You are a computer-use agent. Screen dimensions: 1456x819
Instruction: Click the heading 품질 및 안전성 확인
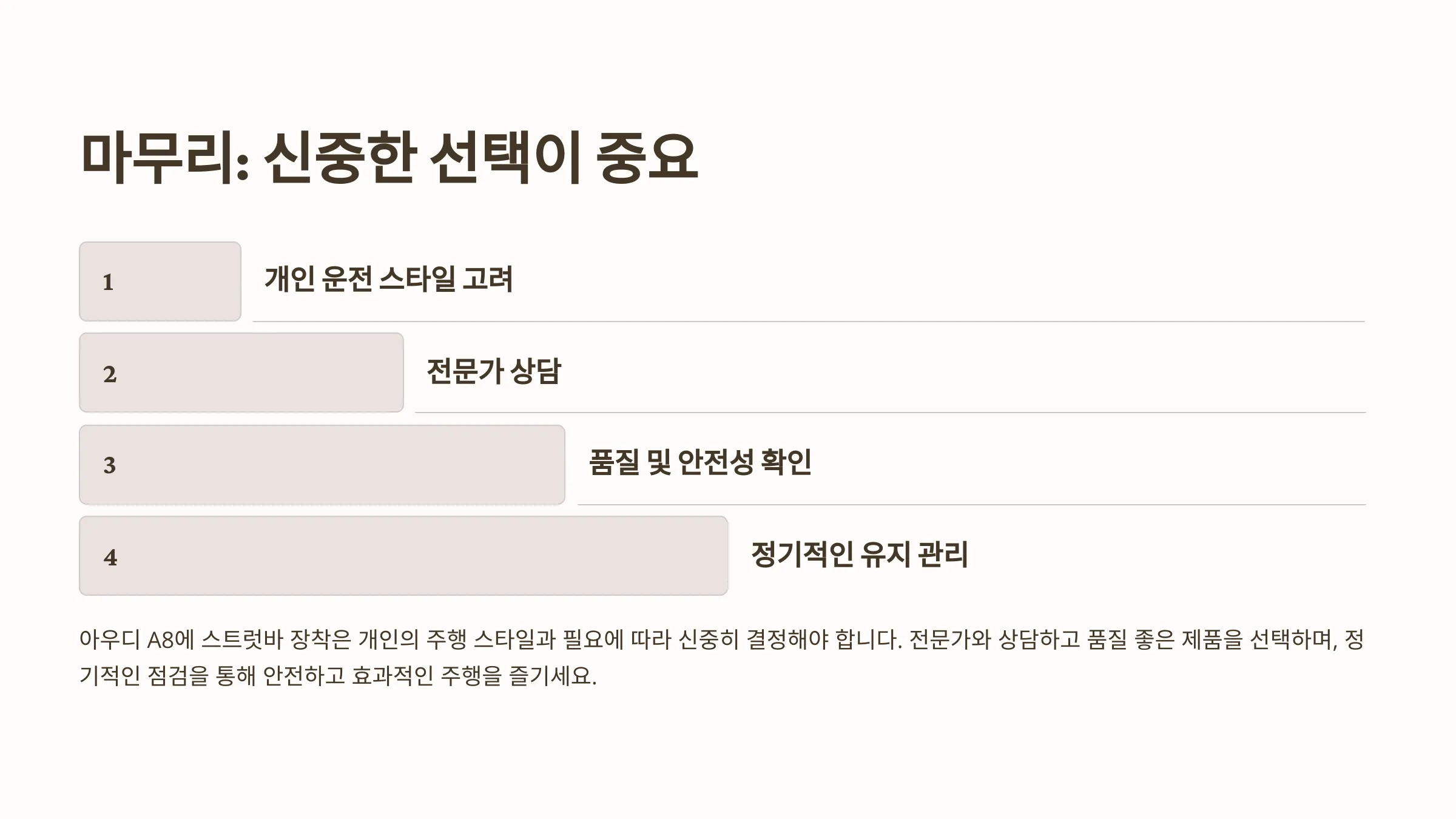pyautogui.click(x=700, y=462)
